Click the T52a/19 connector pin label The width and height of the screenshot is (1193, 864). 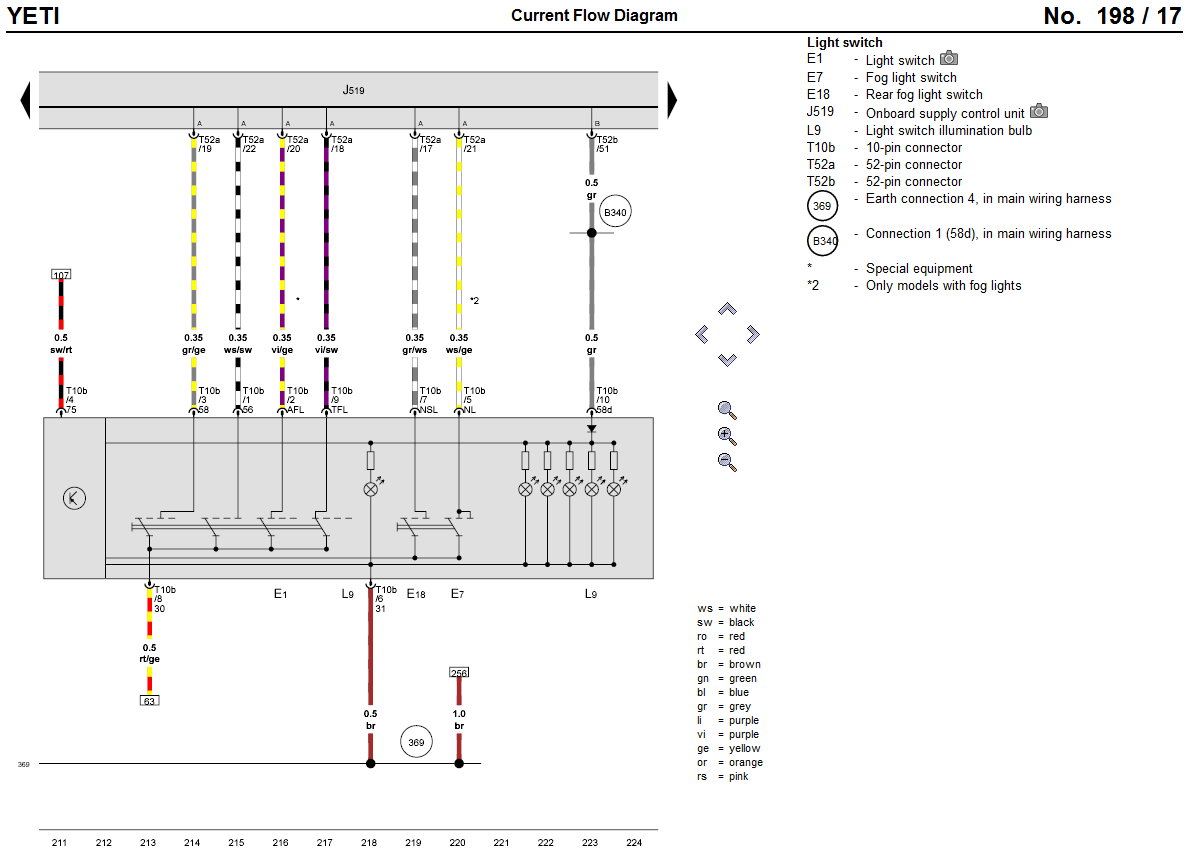[209, 145]
